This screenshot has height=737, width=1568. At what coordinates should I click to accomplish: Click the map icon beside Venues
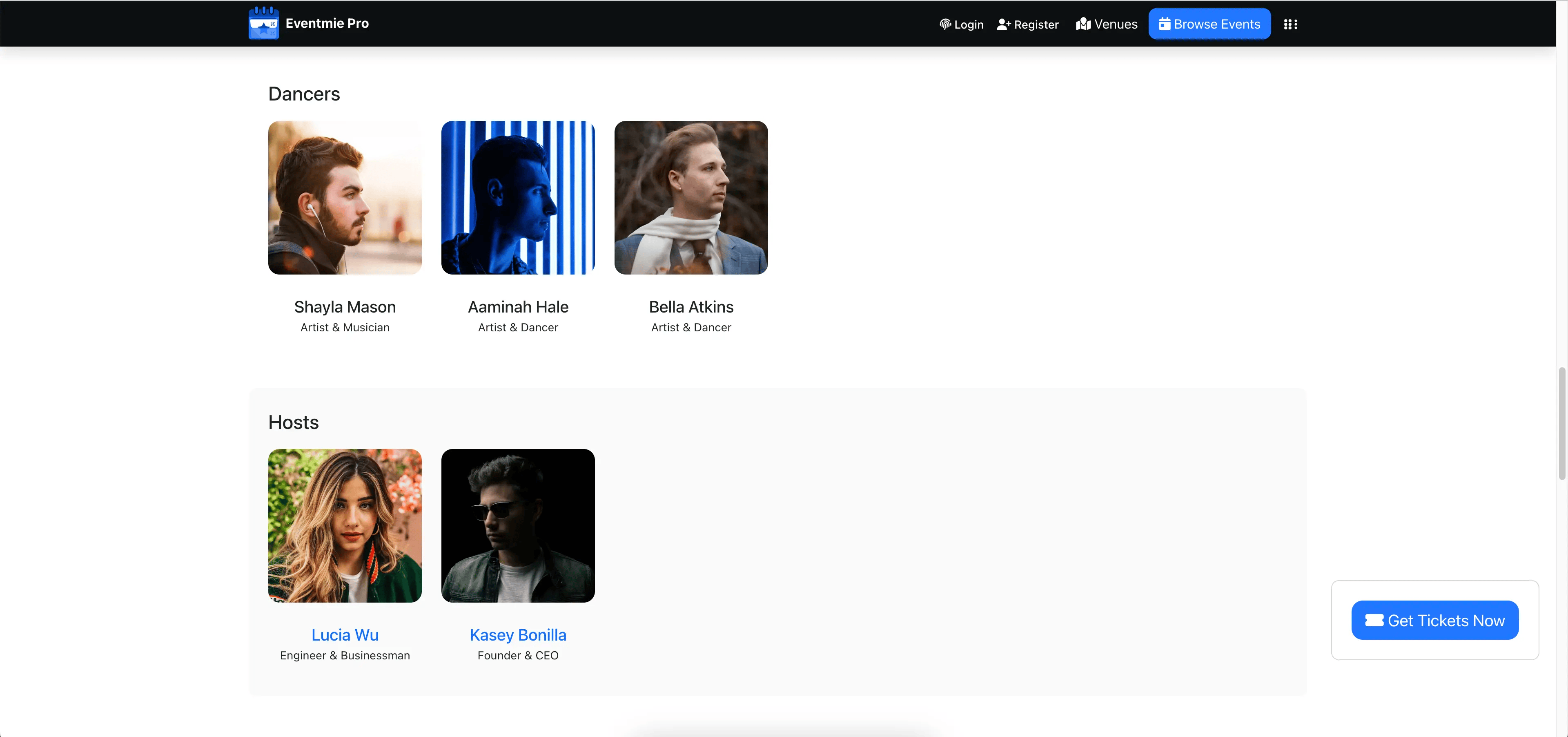1083,25
